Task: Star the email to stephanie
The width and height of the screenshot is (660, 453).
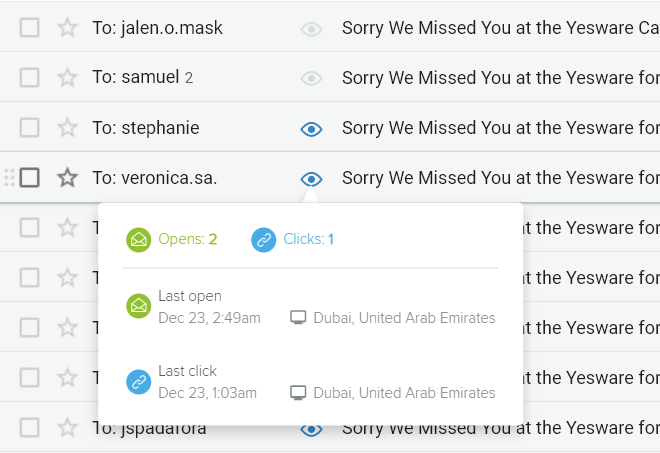Action: tap(67, 128)
